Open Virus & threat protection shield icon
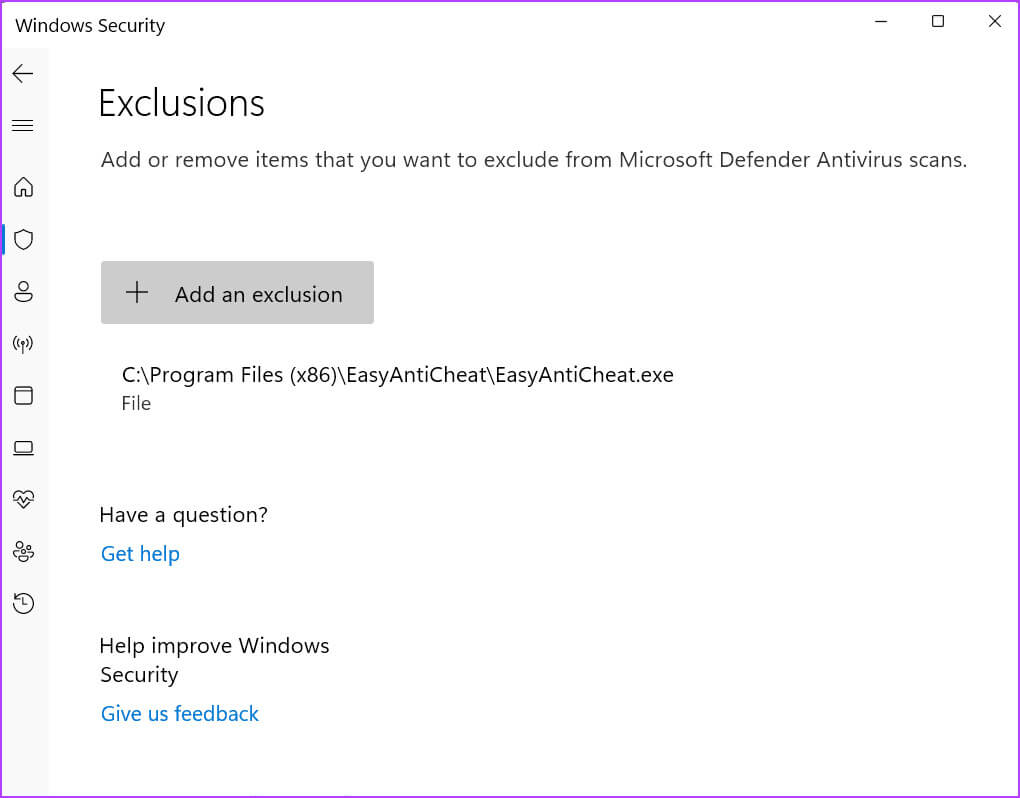Viewport: 1020px width, 798px height. click(x=23, y=239)
